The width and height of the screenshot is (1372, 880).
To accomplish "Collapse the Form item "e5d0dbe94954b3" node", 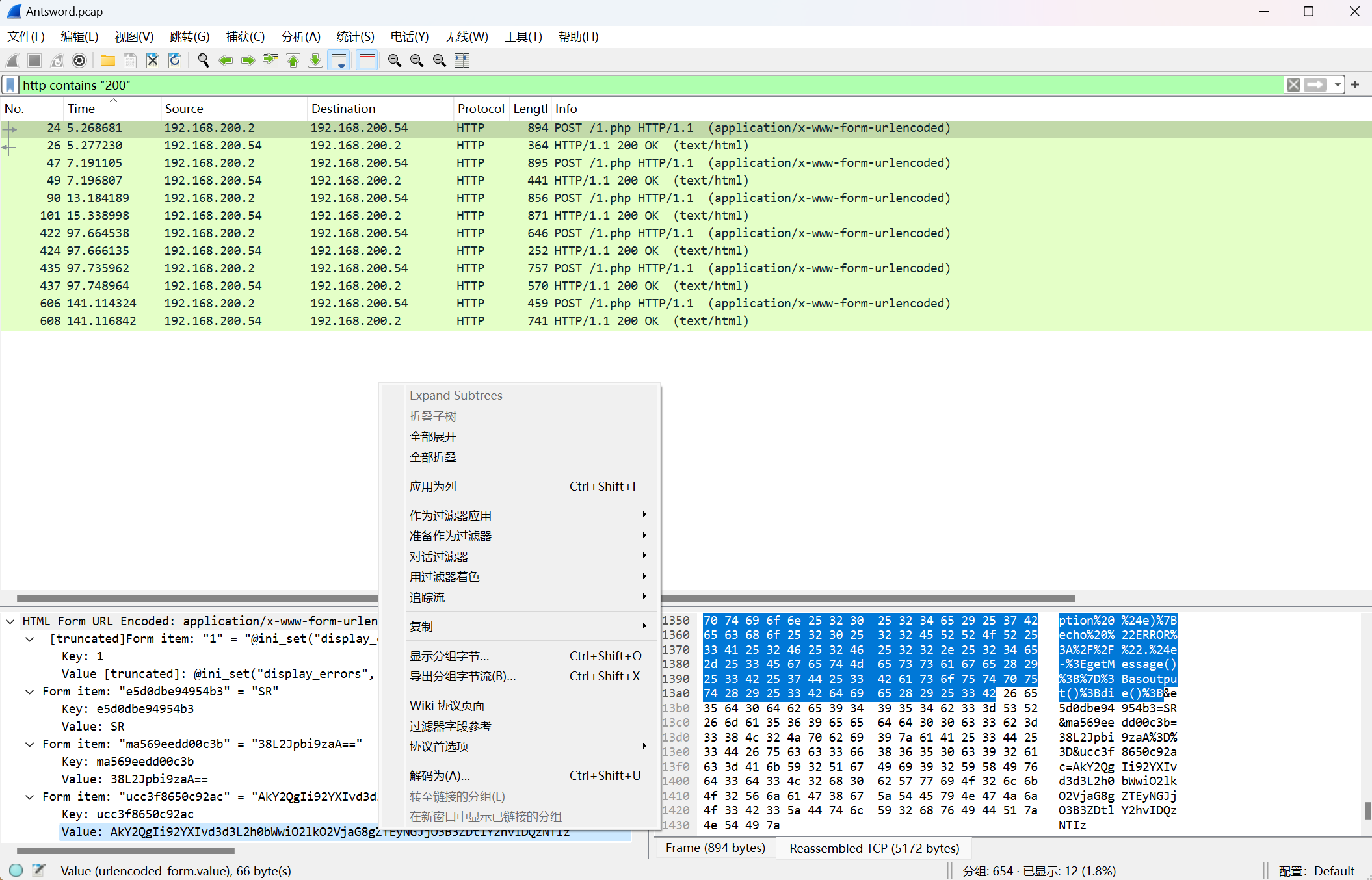I will point(30,692).
